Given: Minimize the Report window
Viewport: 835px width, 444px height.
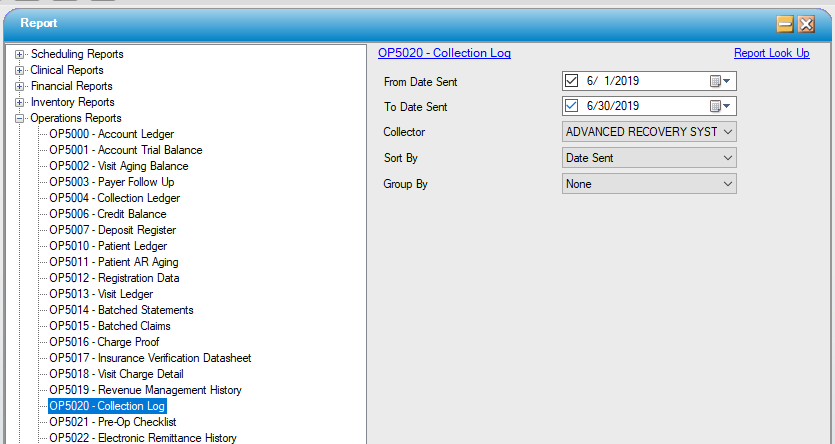Looking at the screenshot, I should 785,24.
